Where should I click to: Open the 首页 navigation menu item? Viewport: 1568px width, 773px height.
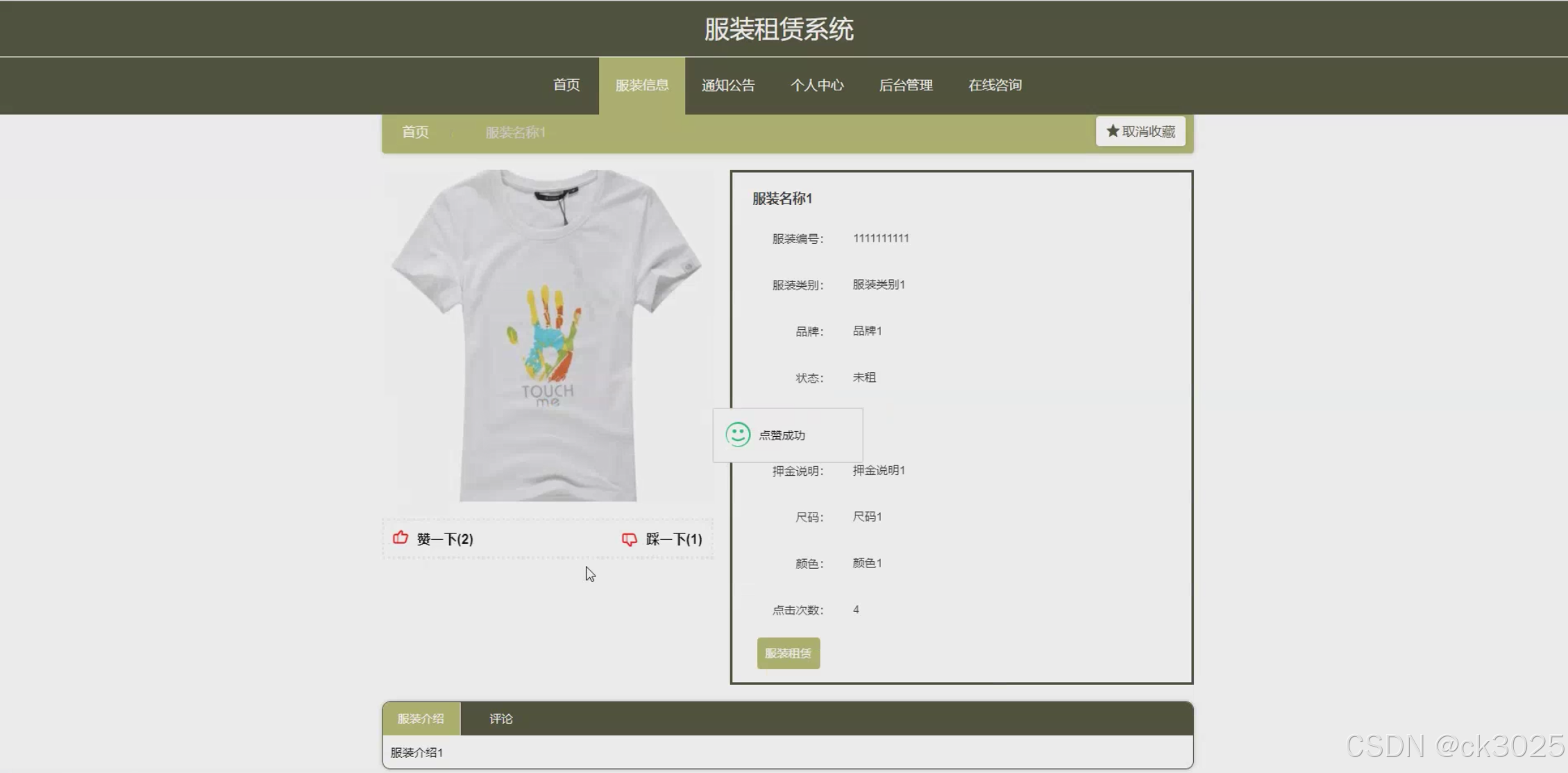click(x=566, y=85)
